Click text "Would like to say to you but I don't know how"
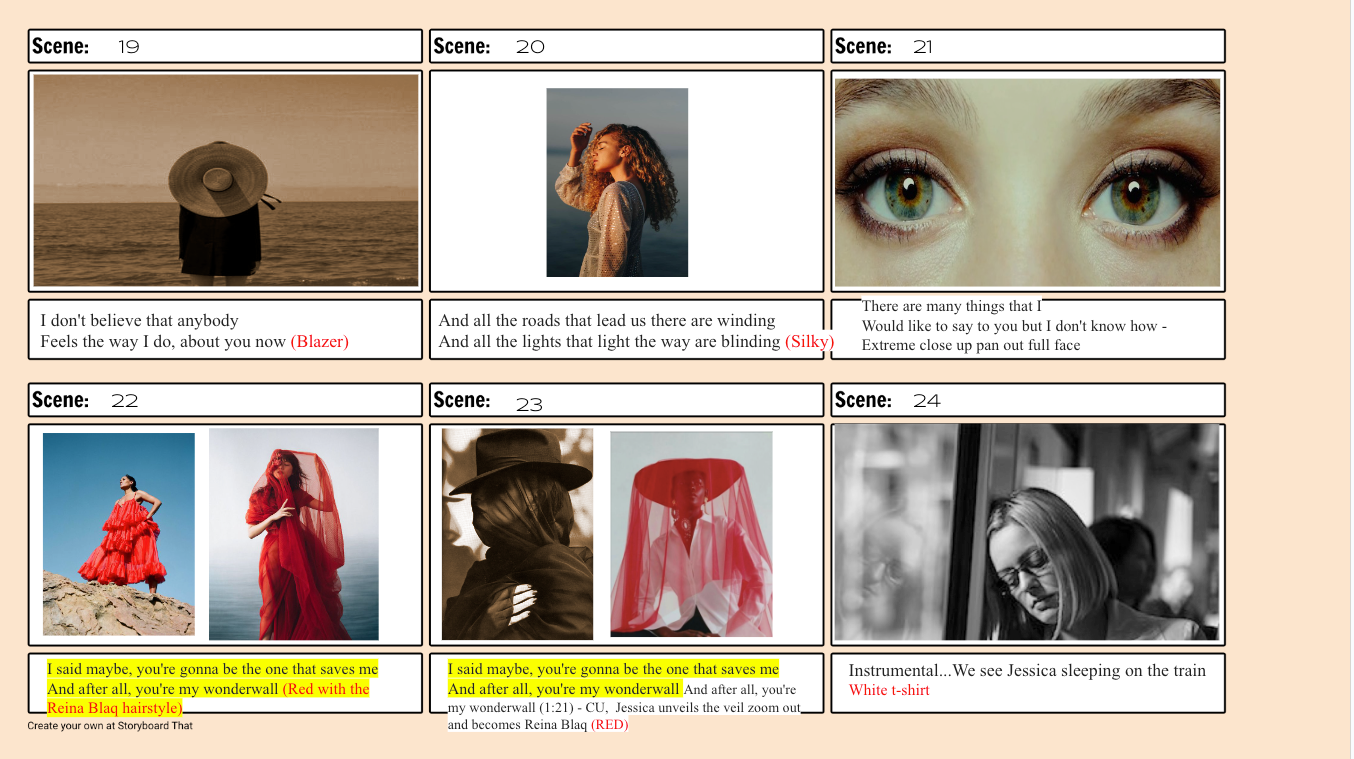The image size is (1354, 759). 1008,326
